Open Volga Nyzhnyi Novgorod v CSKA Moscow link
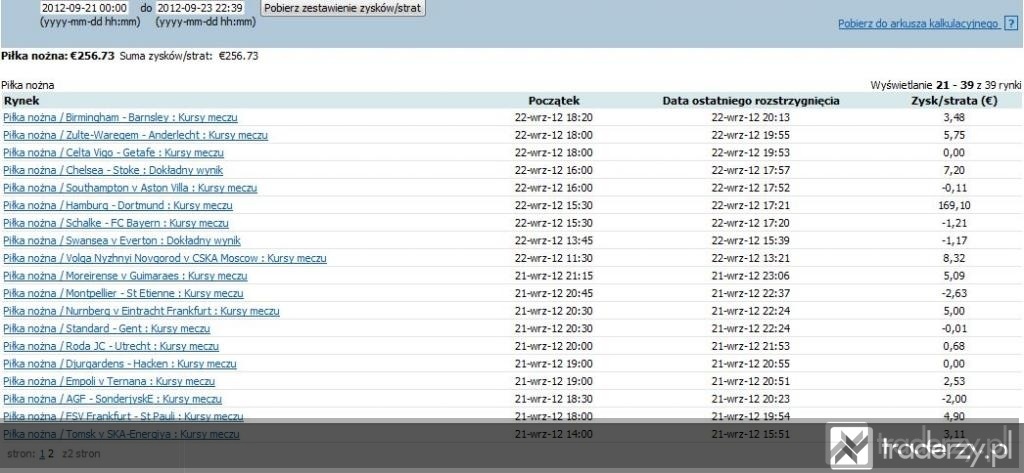Image resolution: width=1024 pixels, height=473 pixels. [165, 259]
